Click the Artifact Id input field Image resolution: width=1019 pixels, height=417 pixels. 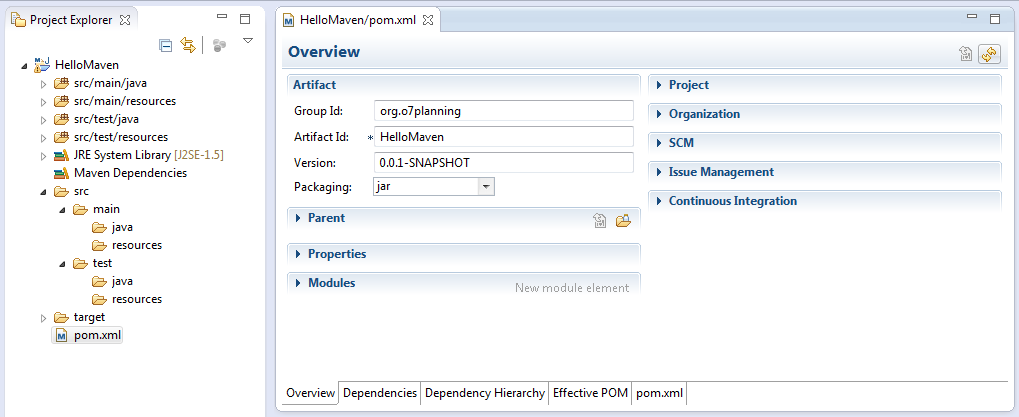coord(504,137)
